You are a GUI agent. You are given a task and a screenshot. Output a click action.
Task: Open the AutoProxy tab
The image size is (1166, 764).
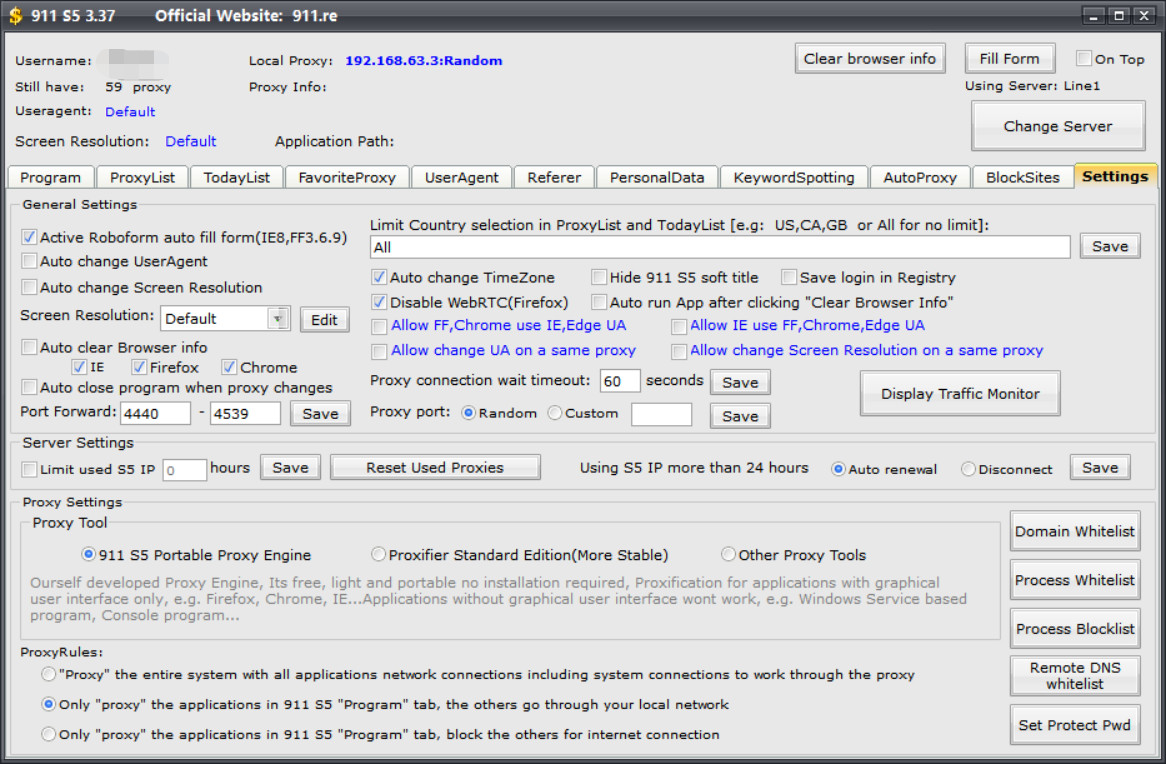[920, 177]
